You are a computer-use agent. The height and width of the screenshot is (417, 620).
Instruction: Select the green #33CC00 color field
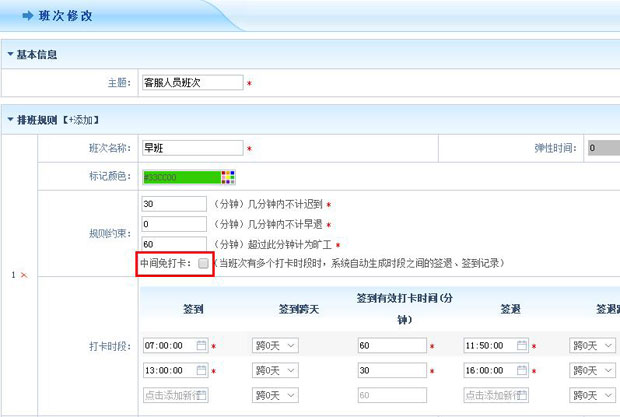click(182, 177)
